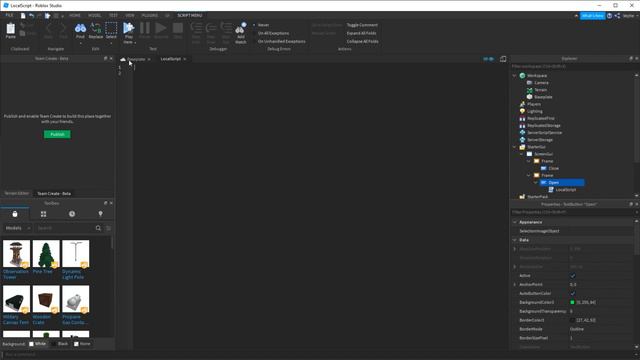This screenshot has width=640, height=360.
Task: Open the Toolbox filter options icon
Action: 108,228
